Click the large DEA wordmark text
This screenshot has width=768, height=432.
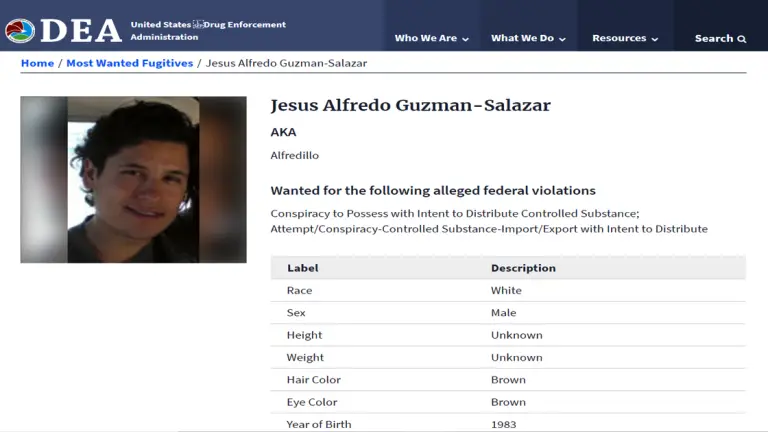click(x=80, y=31)
